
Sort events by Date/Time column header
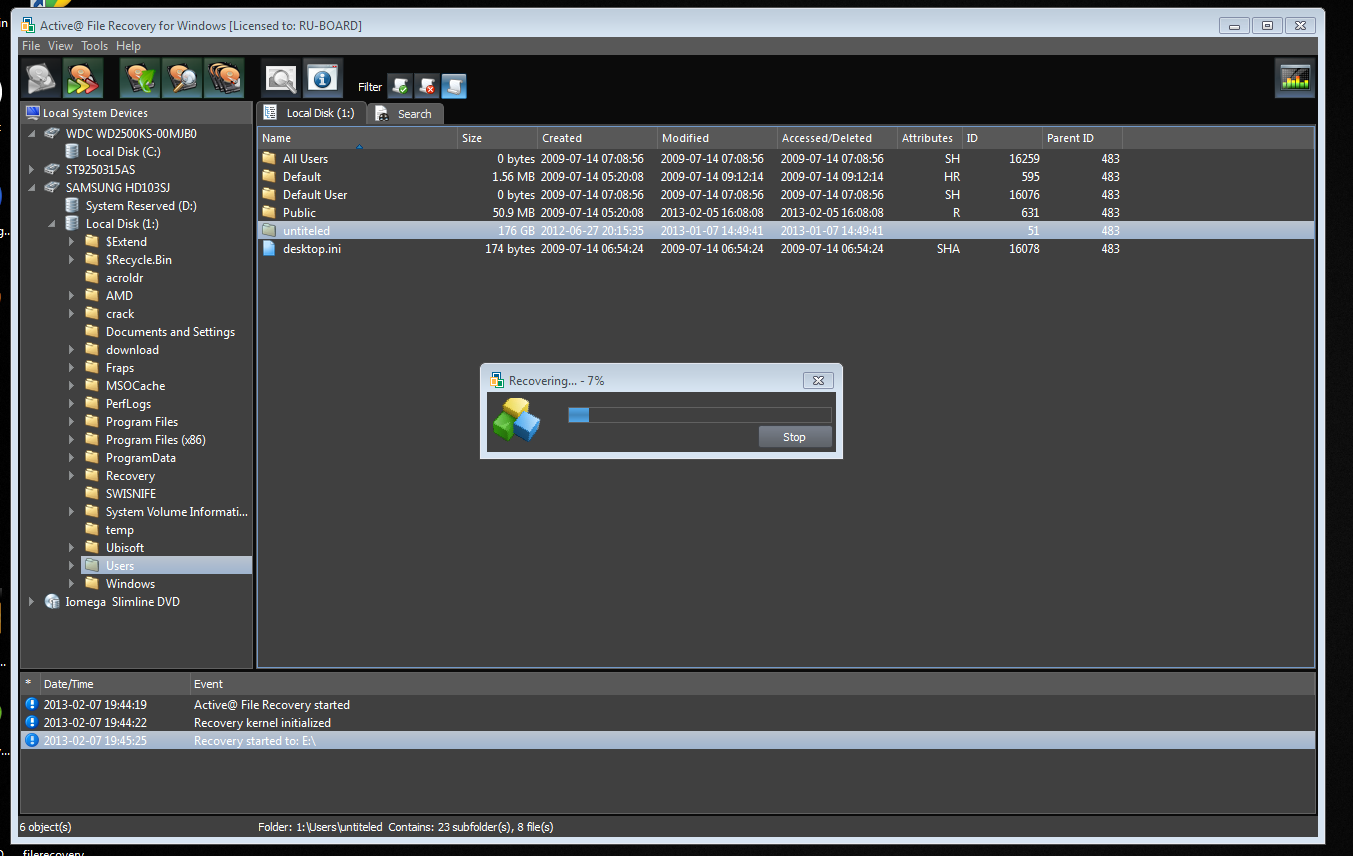coord(114,684)
